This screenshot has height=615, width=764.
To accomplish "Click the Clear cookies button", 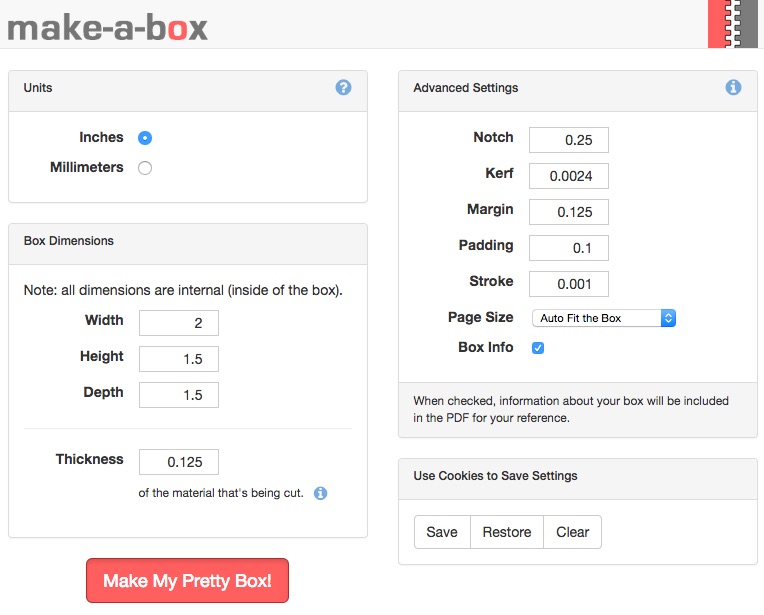I will (x=573, y=532).
